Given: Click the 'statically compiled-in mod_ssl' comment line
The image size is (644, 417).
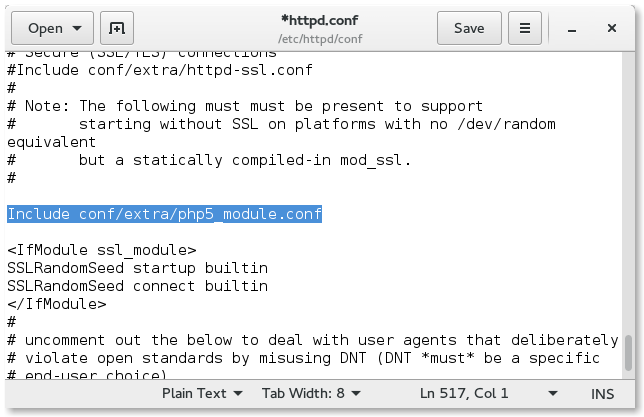Looking at the screenshot, I should tap(209, 160).
